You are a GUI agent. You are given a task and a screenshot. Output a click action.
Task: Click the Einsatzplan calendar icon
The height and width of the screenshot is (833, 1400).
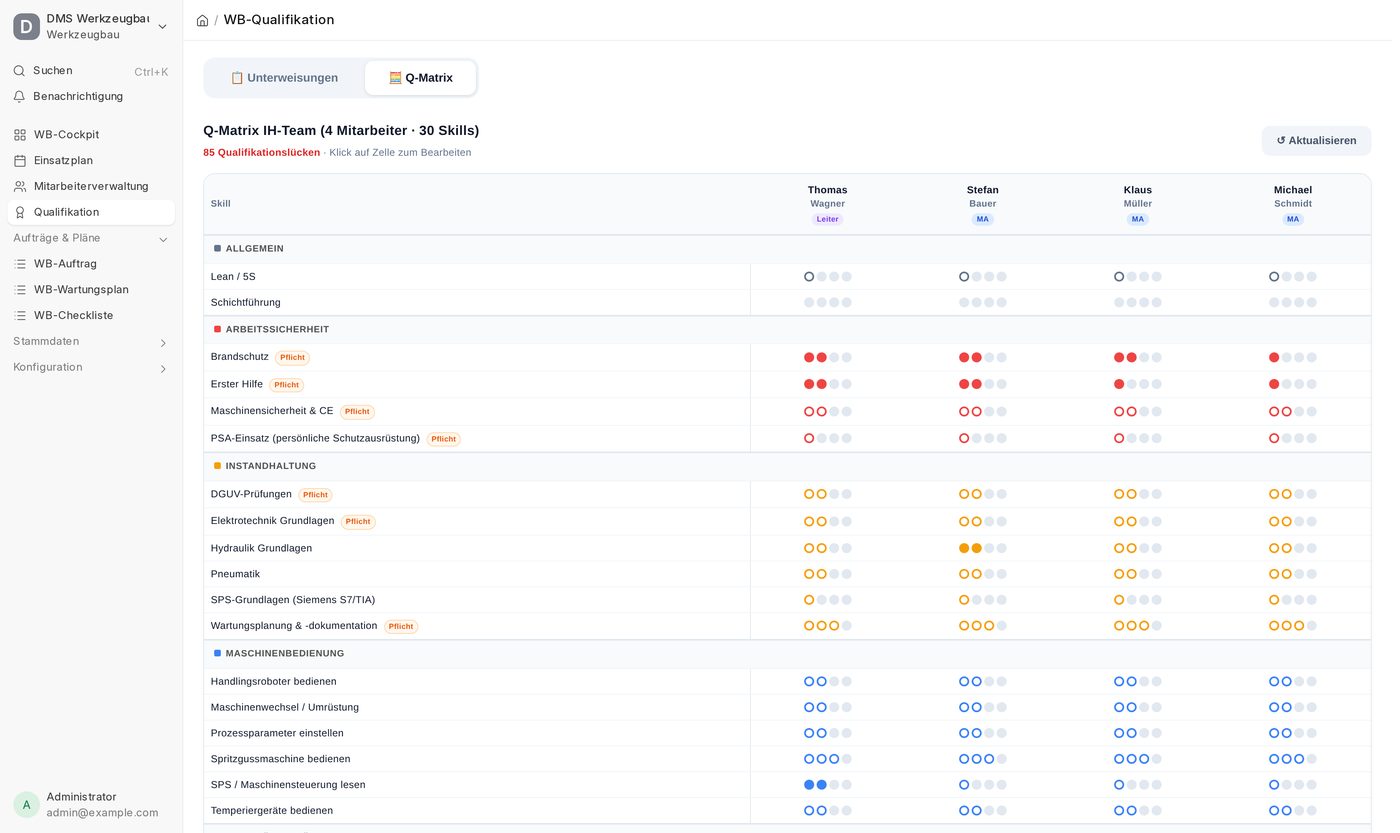point(20,161)
